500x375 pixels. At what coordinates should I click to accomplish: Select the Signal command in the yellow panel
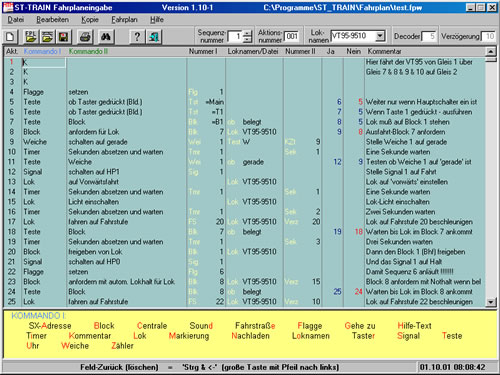pos(408,336)
